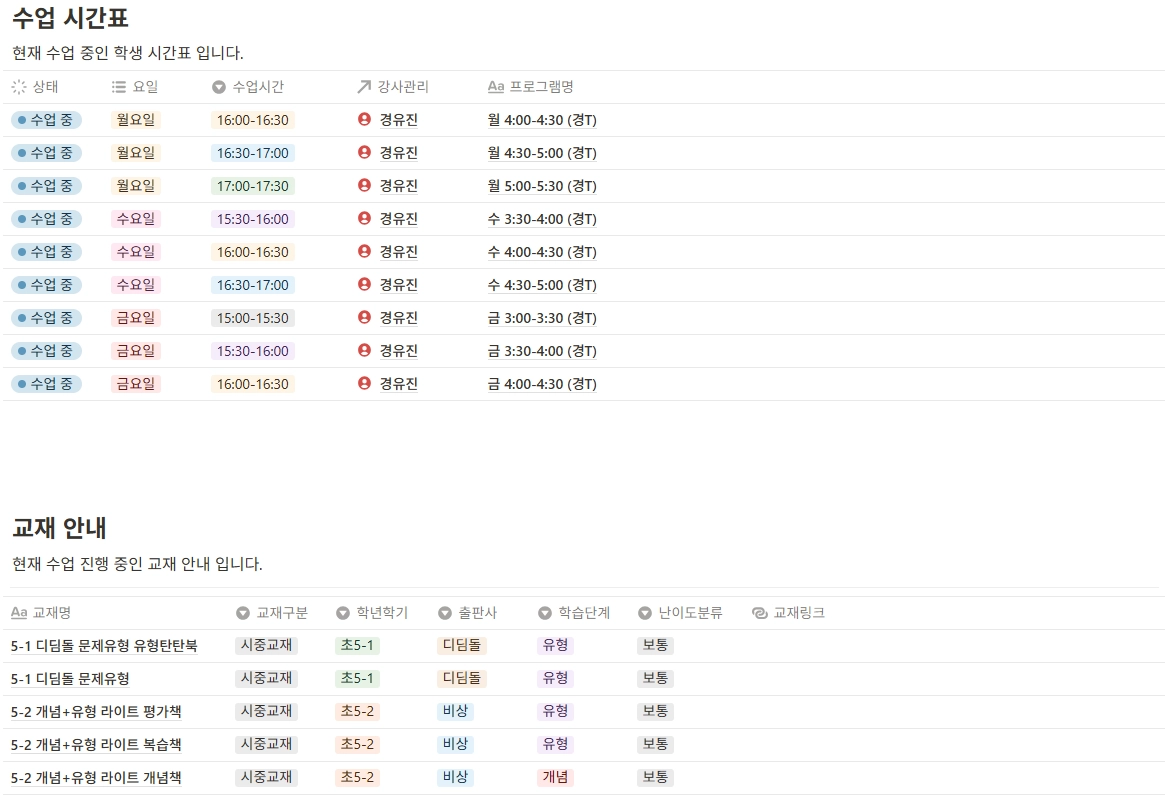
Task: Open the 교재구분 column header menu
Action: pyautogui.click(x=272, y=613)
